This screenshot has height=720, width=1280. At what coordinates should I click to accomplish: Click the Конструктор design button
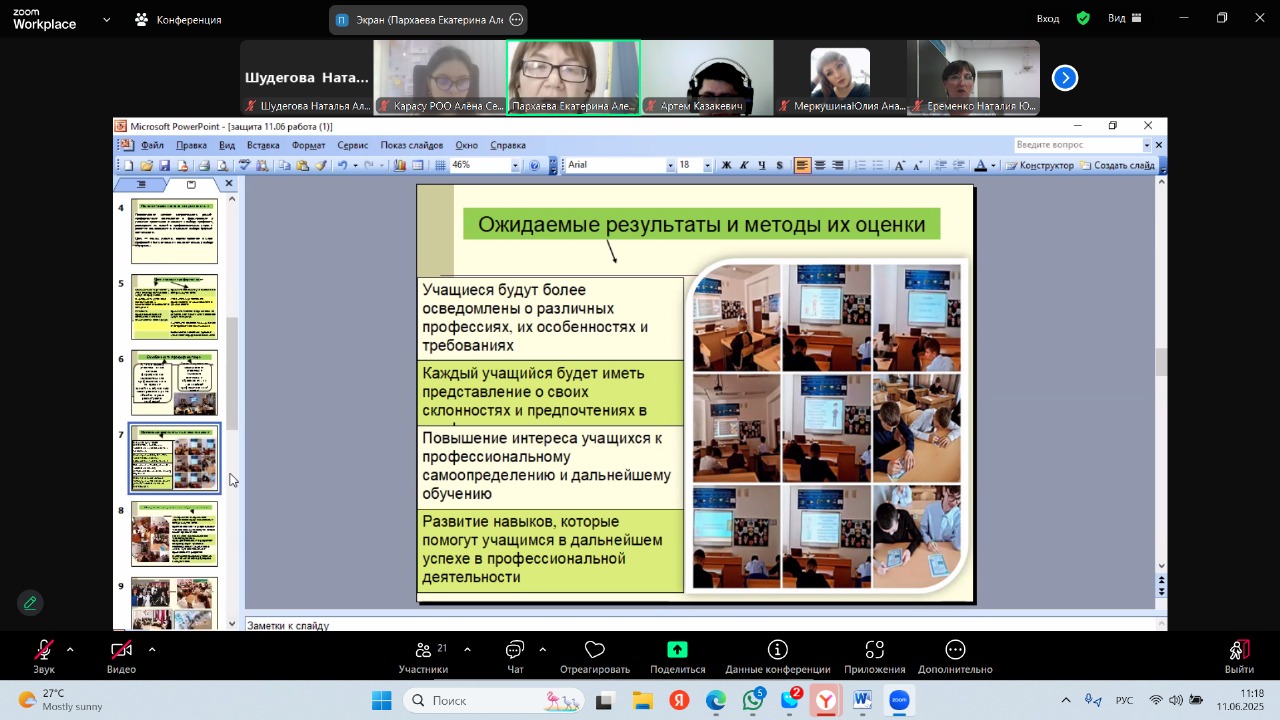[1039, 165]
